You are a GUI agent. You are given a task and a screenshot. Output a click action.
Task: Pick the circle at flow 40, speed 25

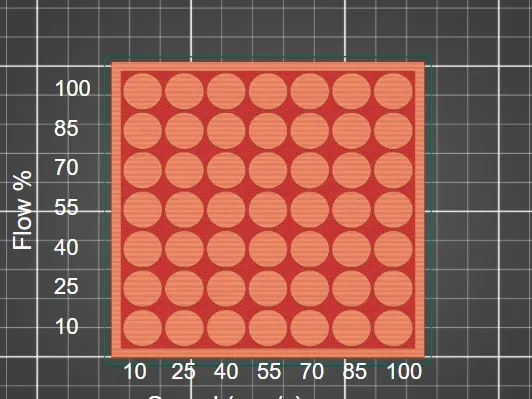184,249
